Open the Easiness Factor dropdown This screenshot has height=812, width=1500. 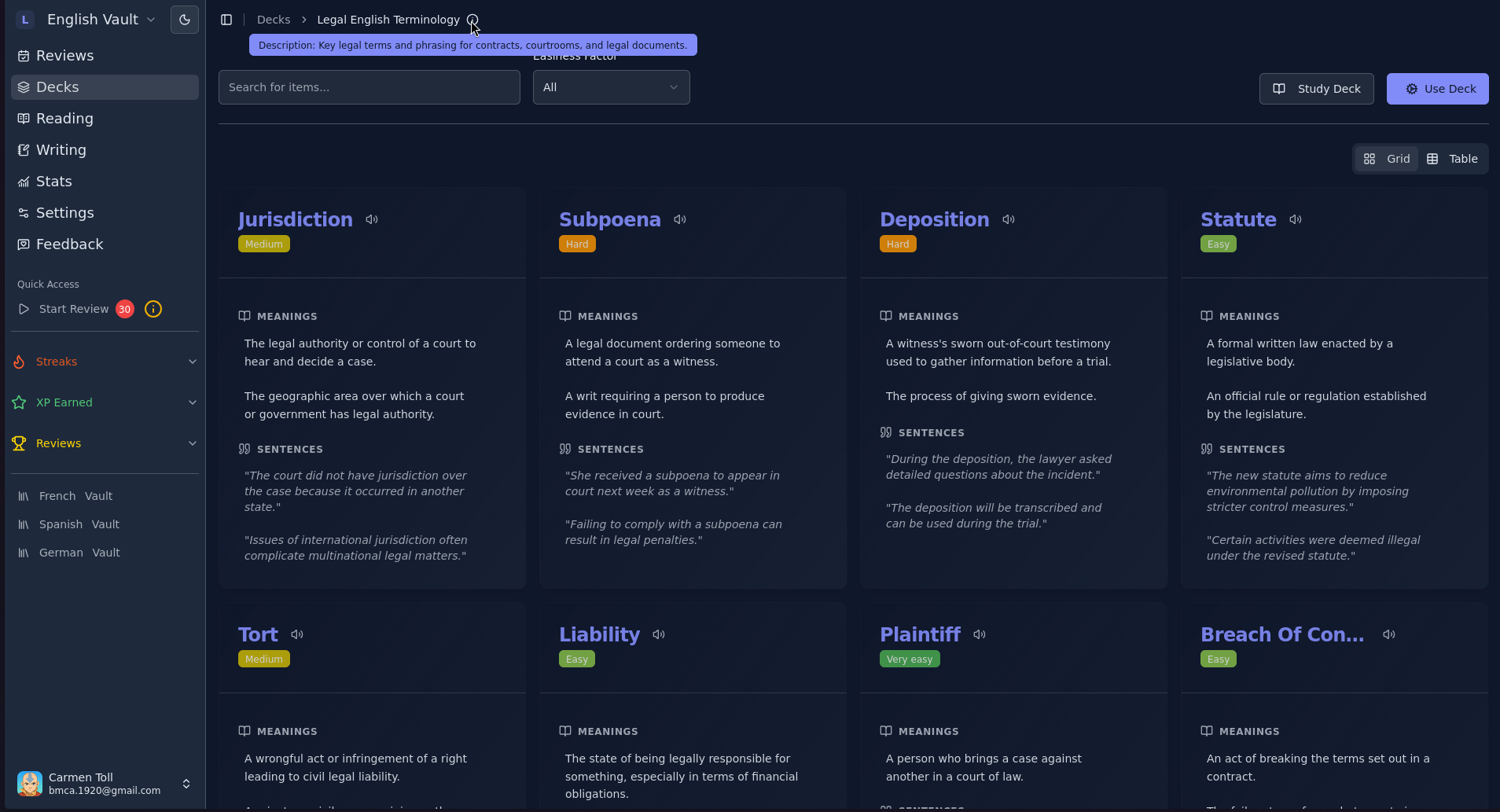[611, 86]
